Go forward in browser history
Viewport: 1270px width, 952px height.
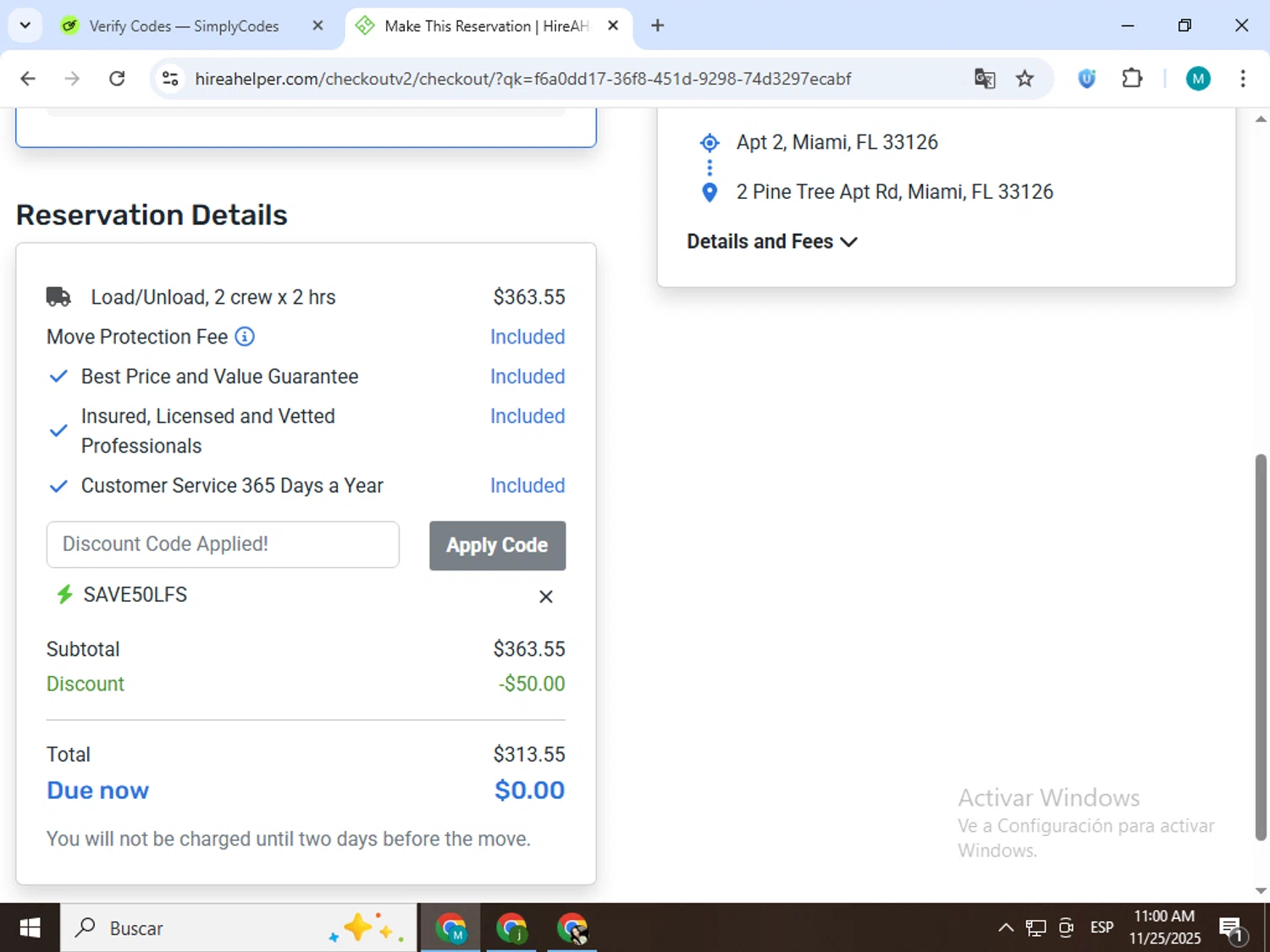click(x=72, y=79)
